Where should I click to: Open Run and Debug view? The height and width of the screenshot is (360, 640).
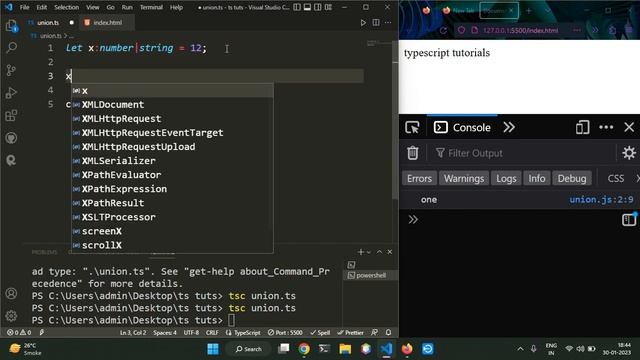[x=11, y=93]
